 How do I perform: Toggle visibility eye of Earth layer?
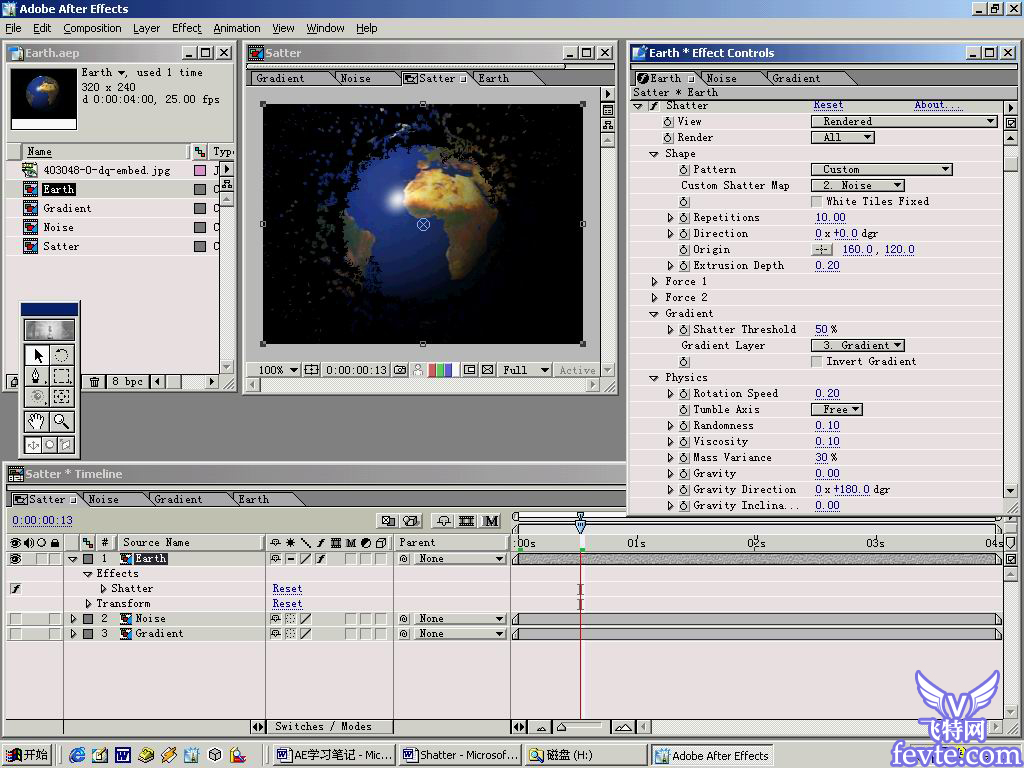tap(16, 559)
